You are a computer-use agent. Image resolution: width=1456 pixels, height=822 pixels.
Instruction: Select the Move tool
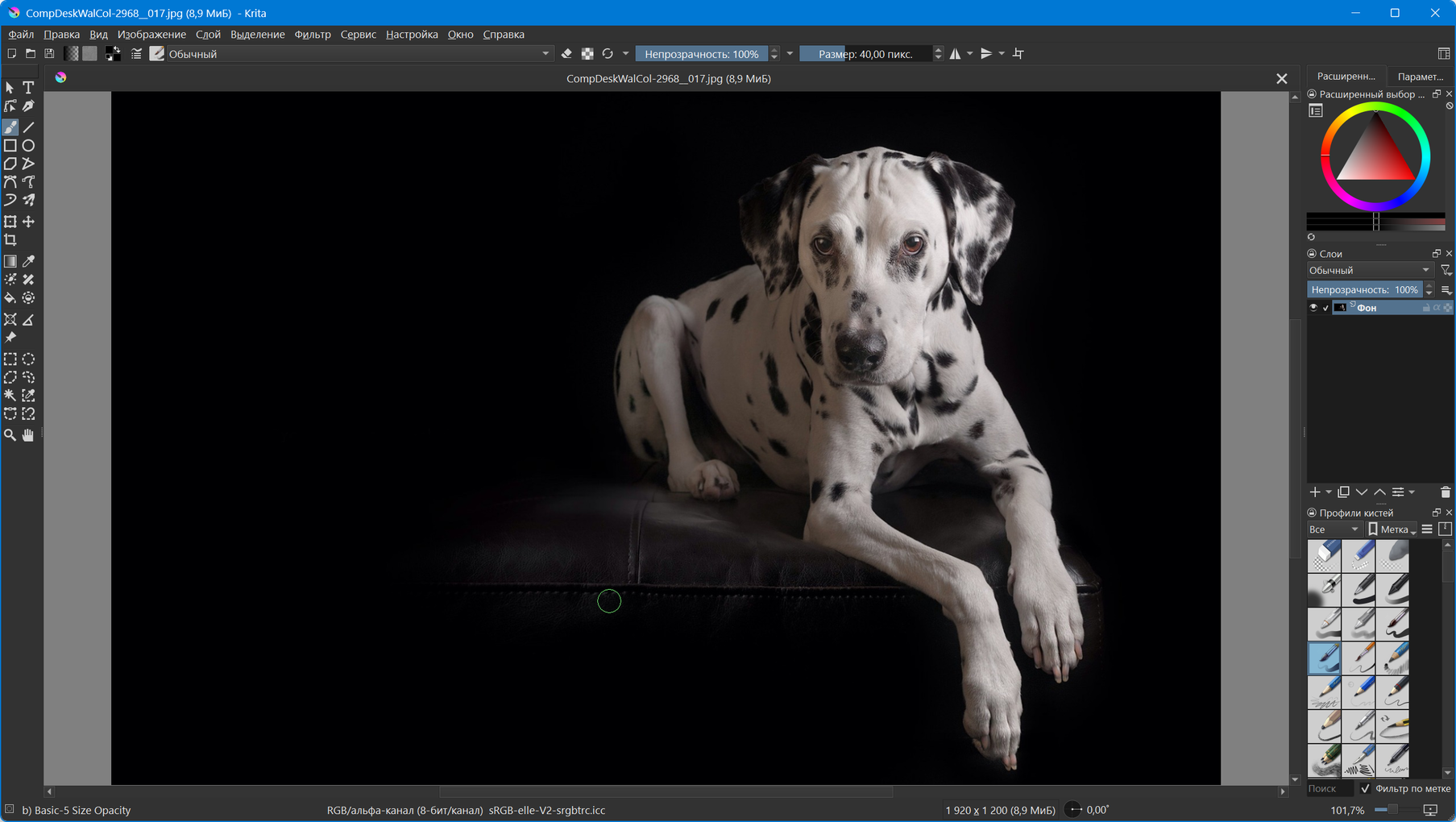point(28,222)
